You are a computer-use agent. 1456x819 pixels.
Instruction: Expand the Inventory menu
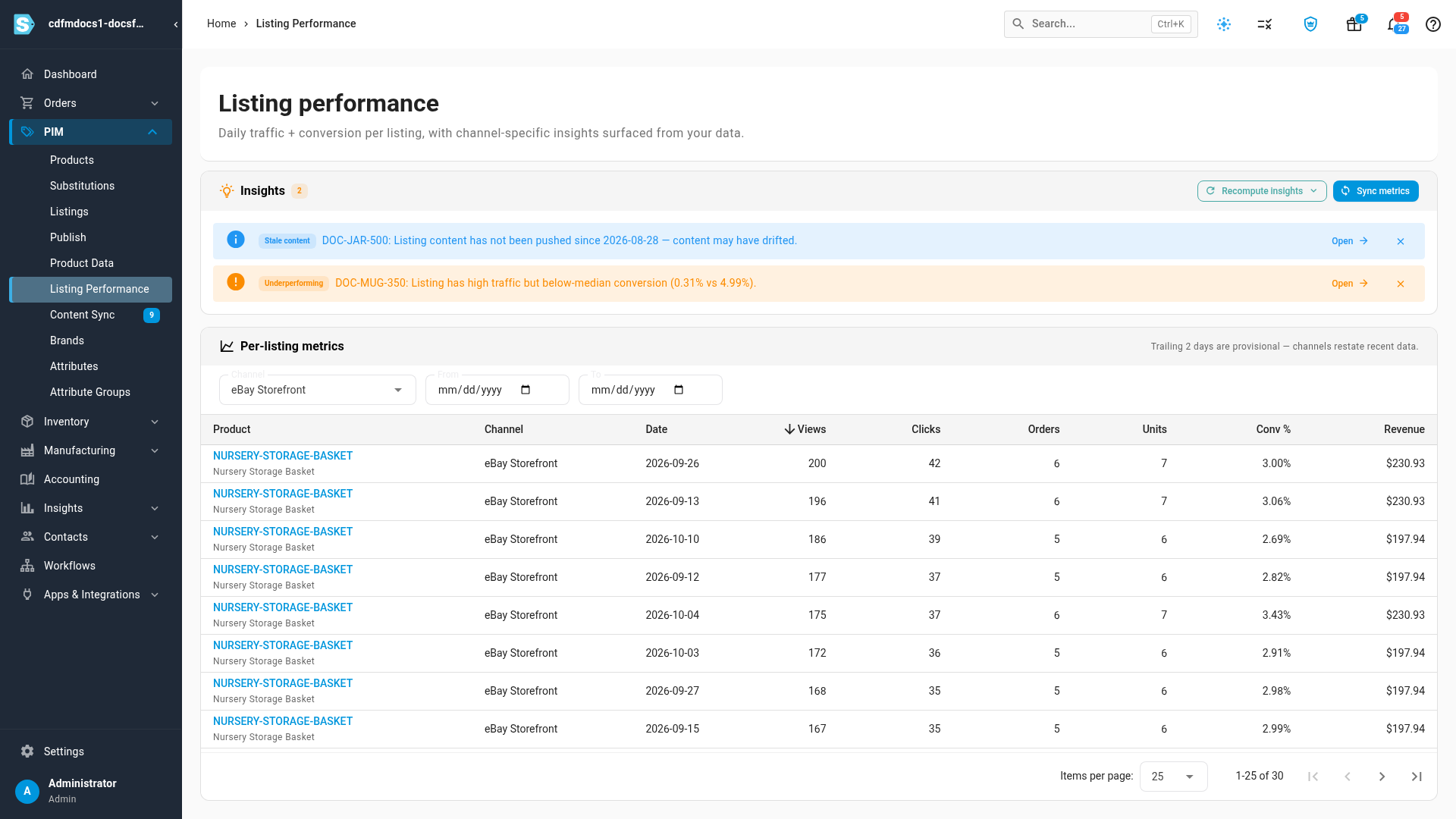tap(90, 422)
